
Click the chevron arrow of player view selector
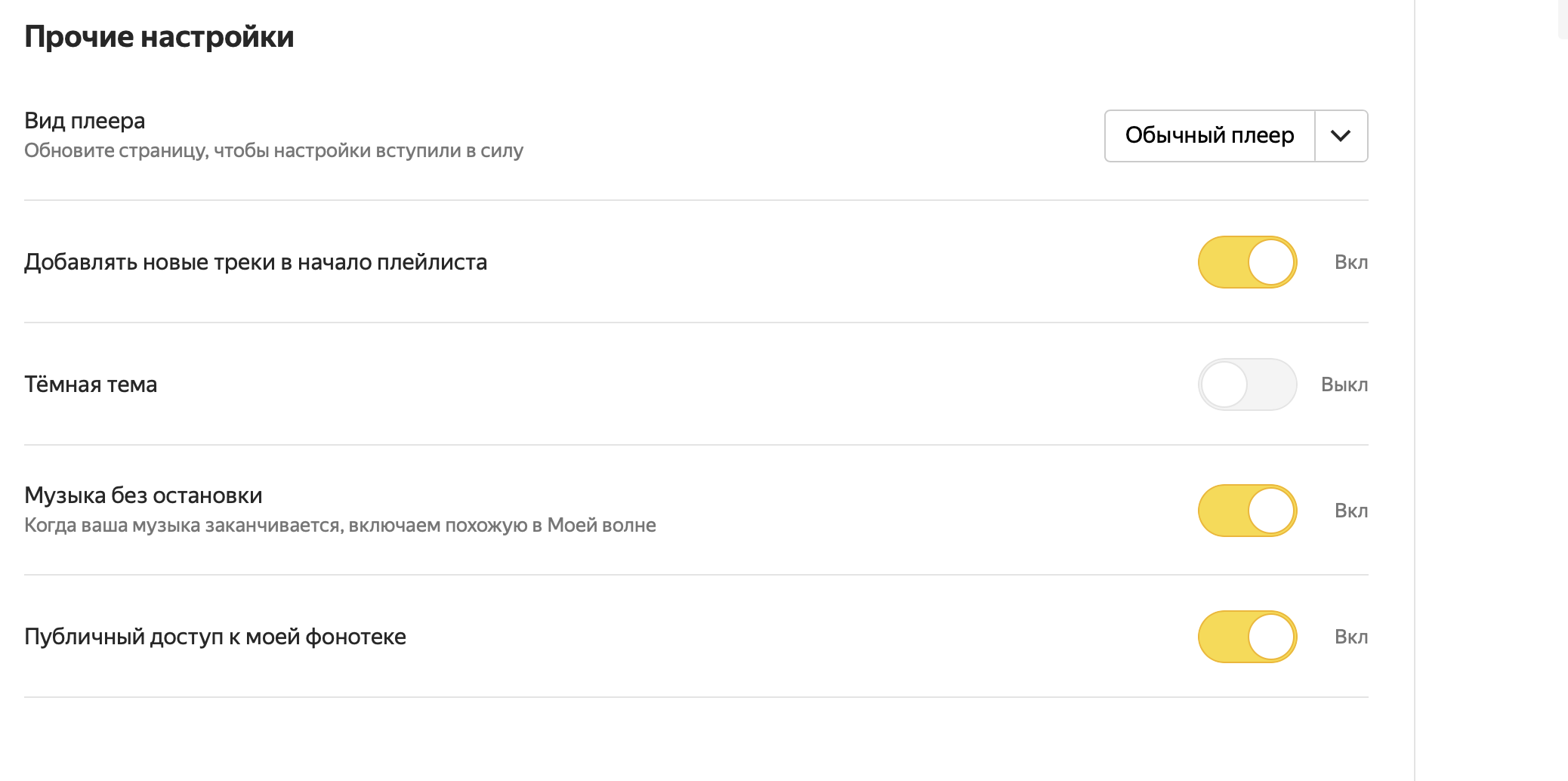coord(1341,136)
